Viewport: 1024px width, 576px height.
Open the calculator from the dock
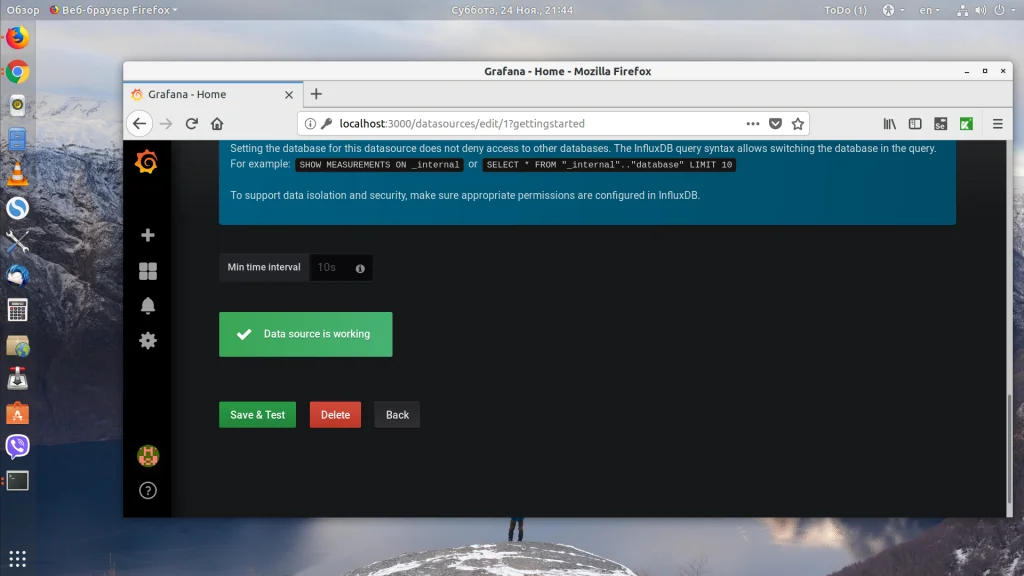coord(18,310)
